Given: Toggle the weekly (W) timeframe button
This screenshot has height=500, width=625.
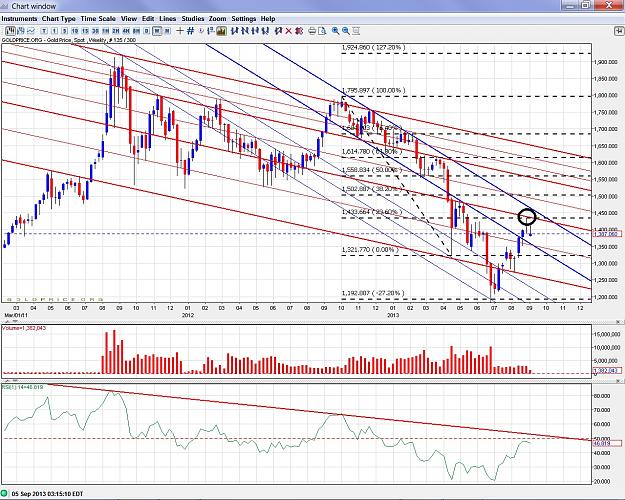Looking at the screenshot, I should [x=157, y=31].
